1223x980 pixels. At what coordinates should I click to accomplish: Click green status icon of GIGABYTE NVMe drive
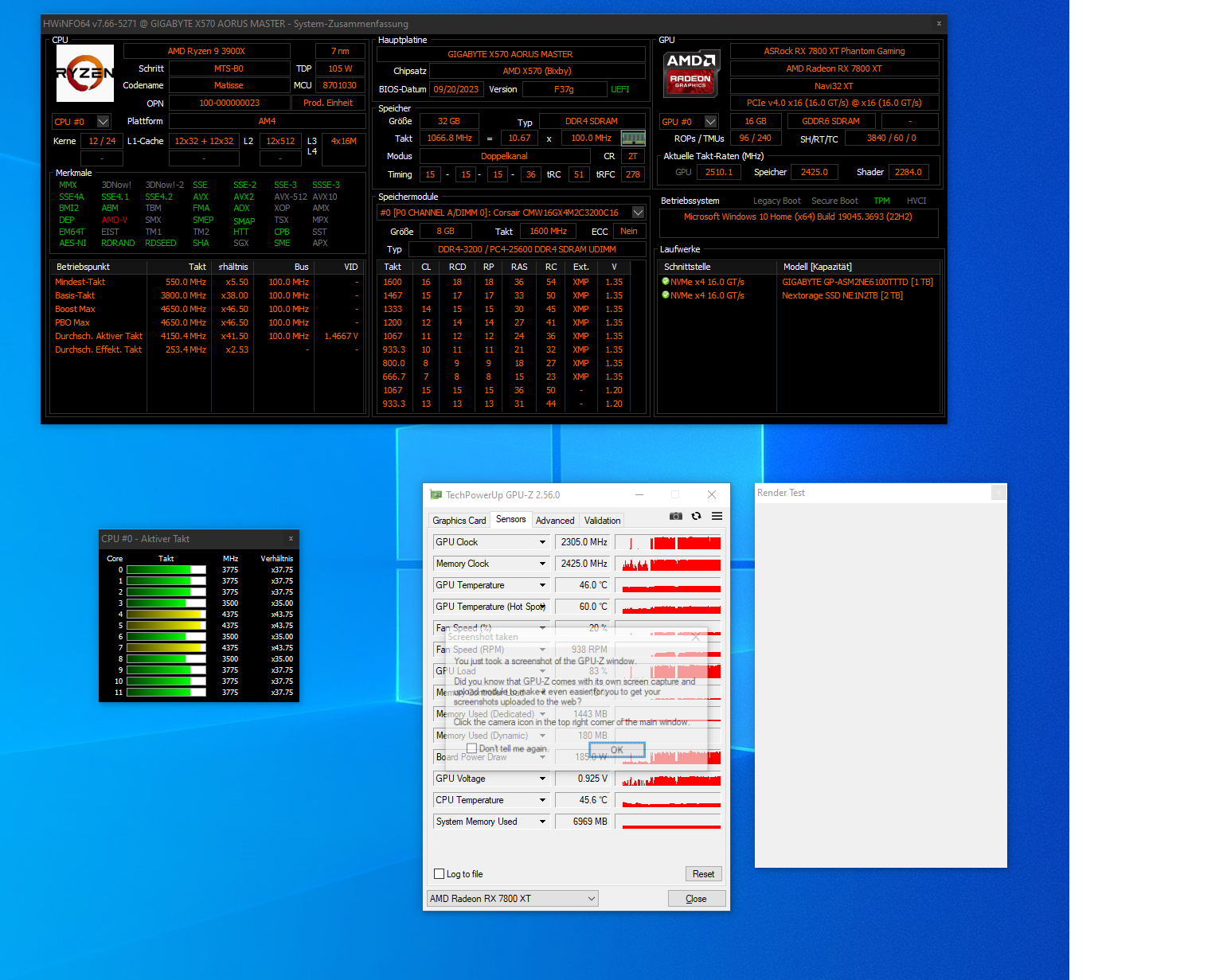(x=666, y=282)
